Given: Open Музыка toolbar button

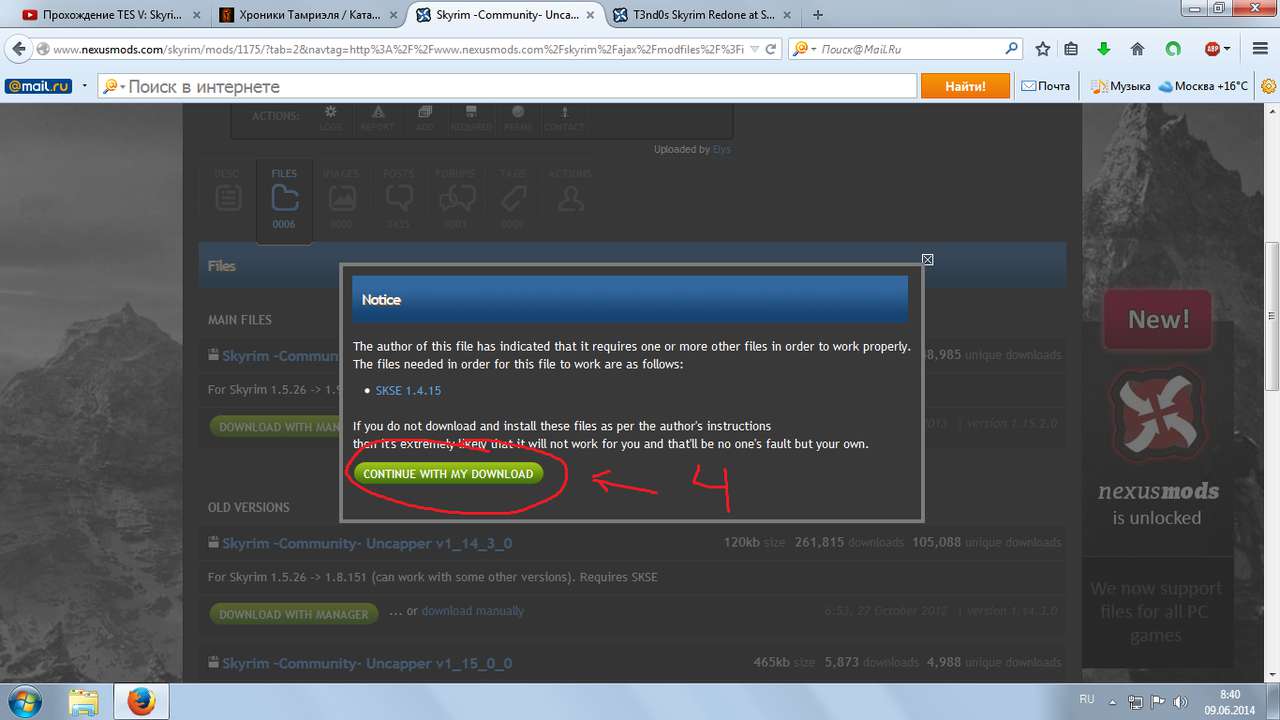Looking at the screenshot, I should click(x=1120, y=86).
